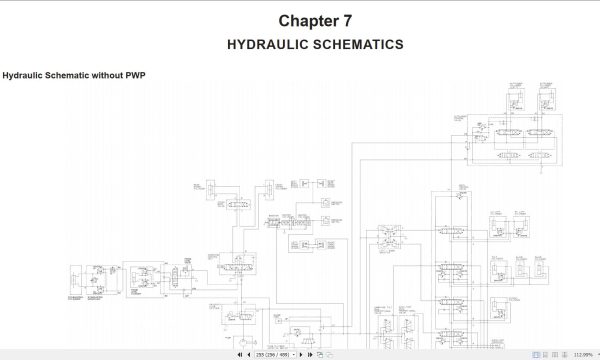The image size is (600, 360).
Task: Click the Chapter 7 heading
Action: [315, 21]
